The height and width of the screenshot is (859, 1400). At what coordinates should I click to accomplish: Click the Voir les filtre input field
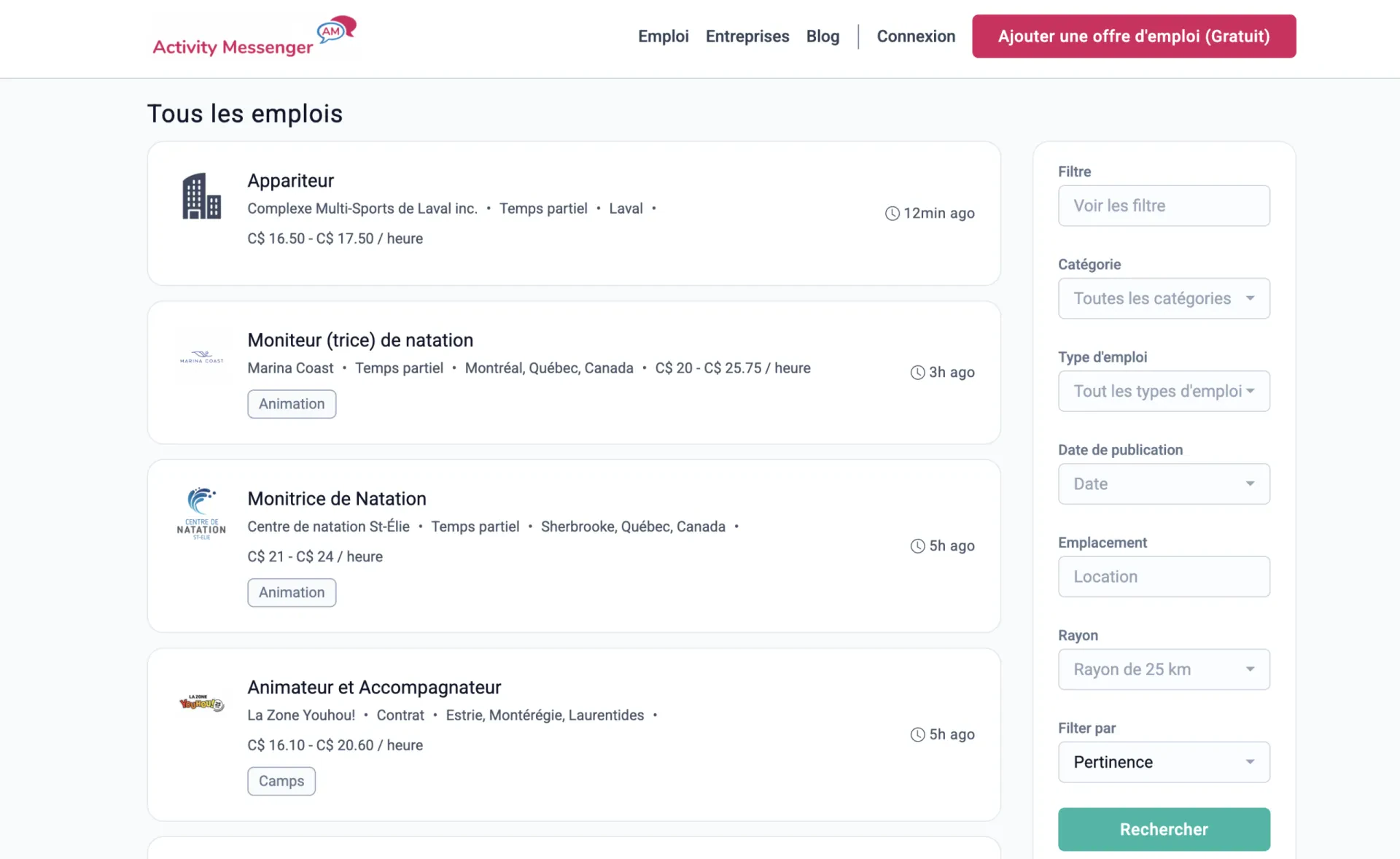click(x=1164, y=206)
